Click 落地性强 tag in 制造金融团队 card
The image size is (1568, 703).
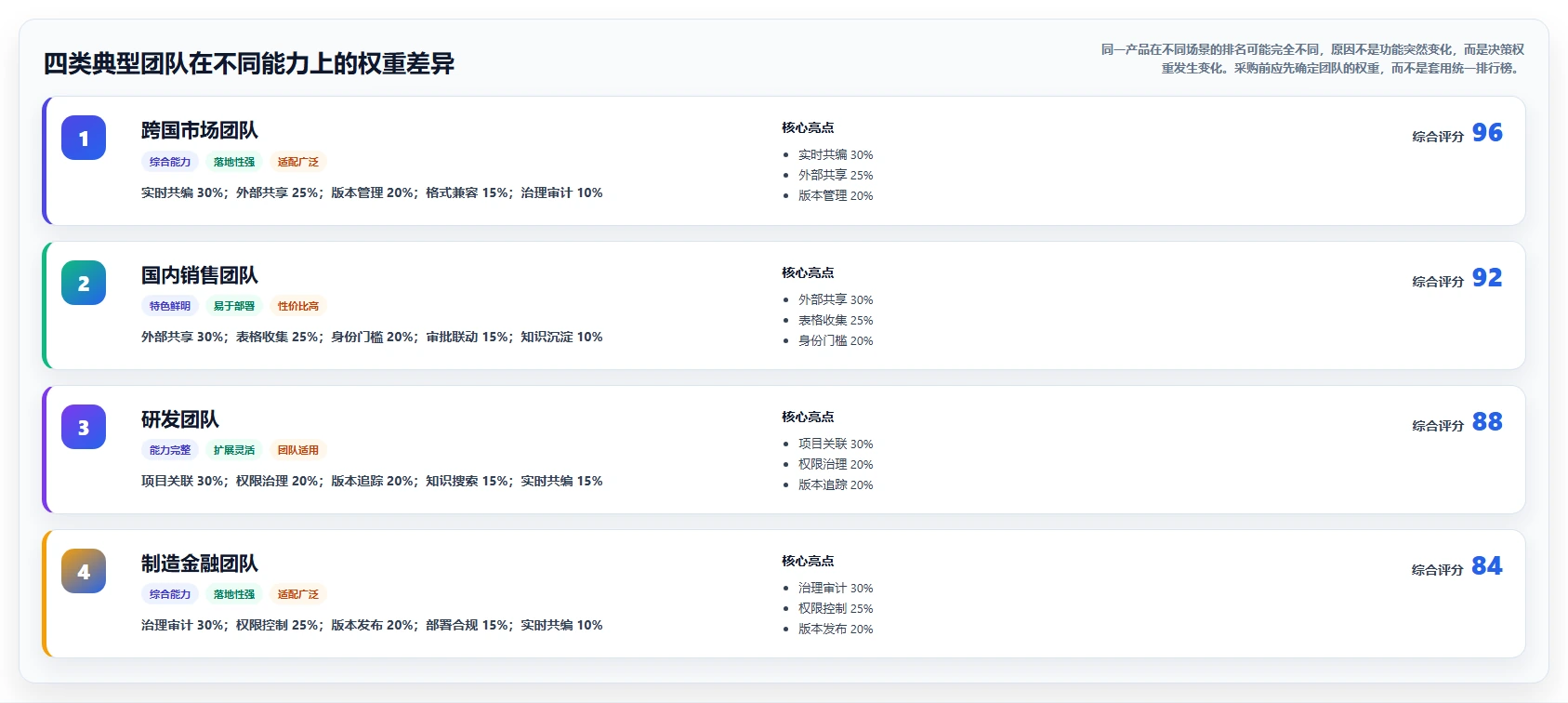point(234,594)
